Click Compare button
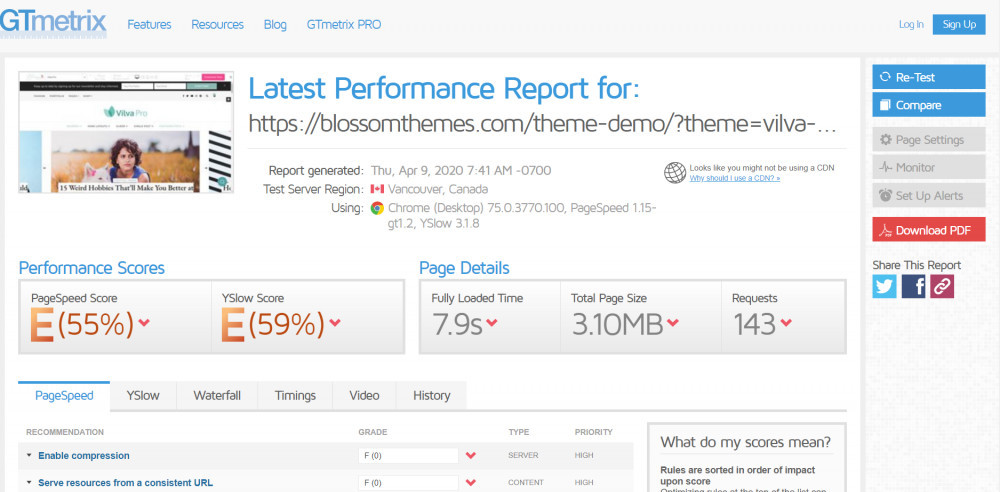The height and width of the screenshot is (492, 1000). coord(929,105)
